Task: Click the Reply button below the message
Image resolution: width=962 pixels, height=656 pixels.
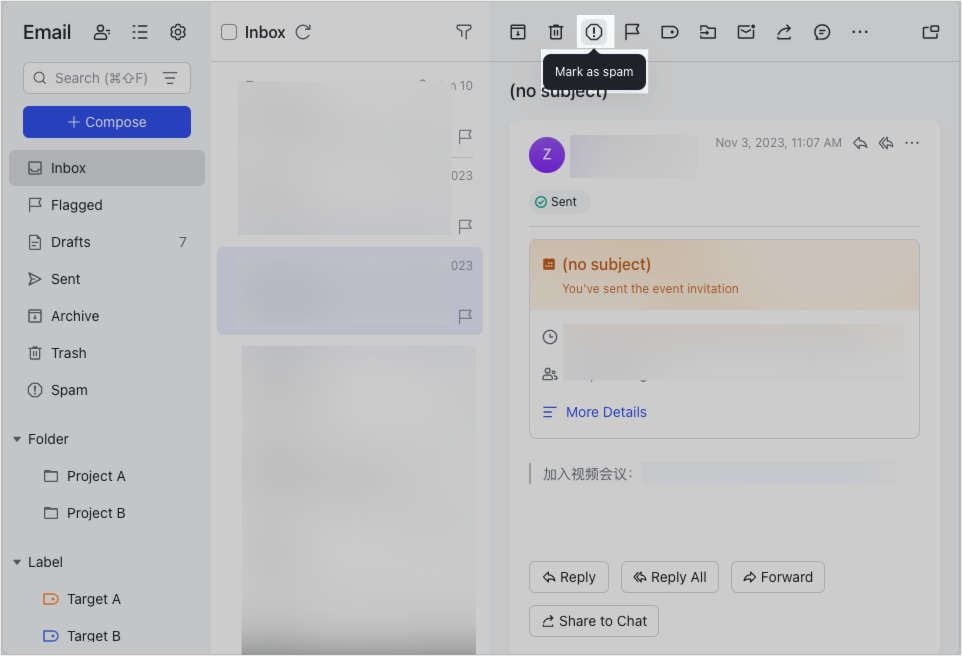Action: click(569, 577)
